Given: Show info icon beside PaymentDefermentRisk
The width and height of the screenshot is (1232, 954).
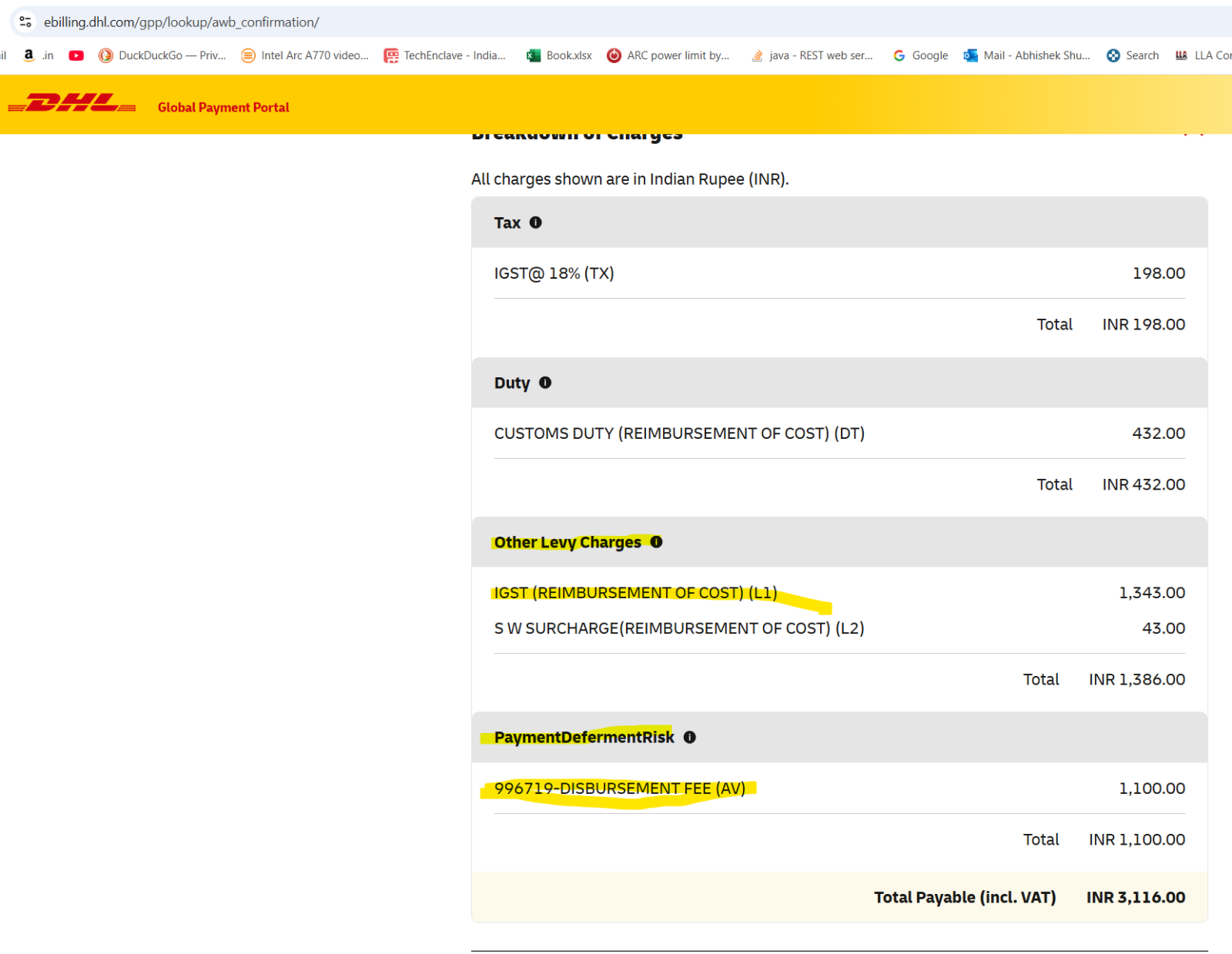Looking at the screenshot, I should click(x=690, y=738).
